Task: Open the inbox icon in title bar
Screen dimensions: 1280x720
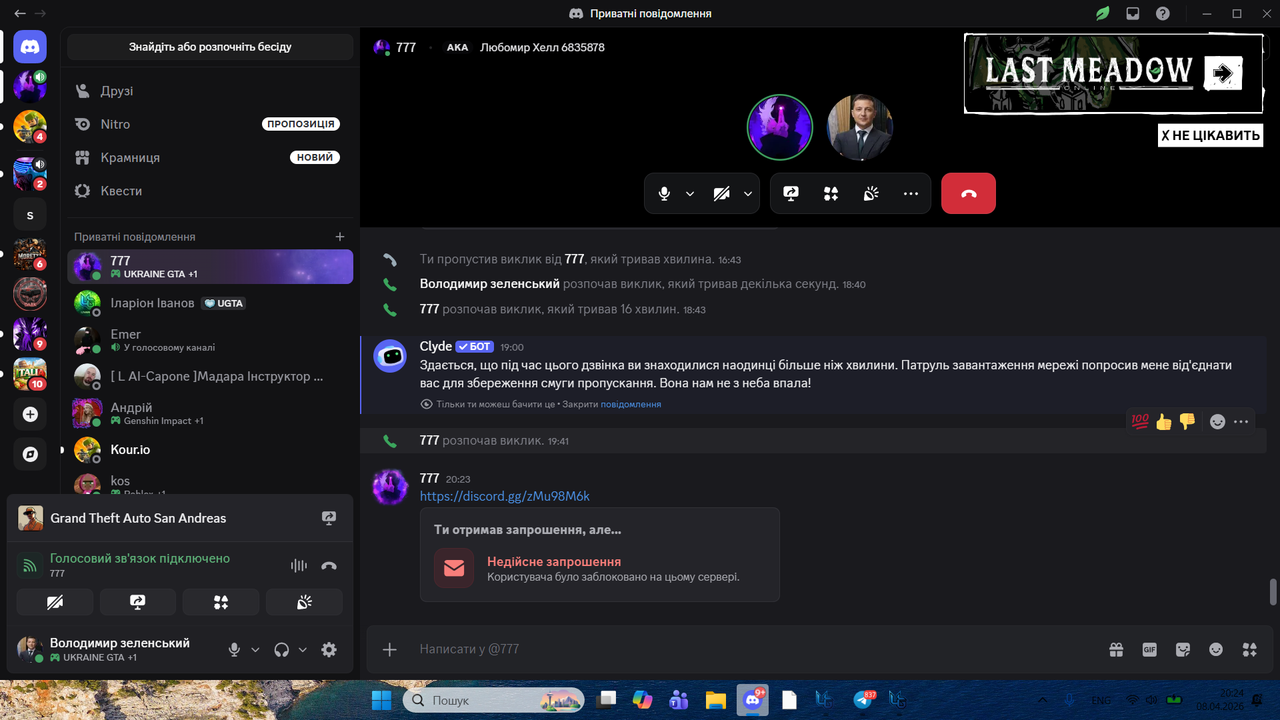Action: pyautogui.click(x=1133, y=14)
